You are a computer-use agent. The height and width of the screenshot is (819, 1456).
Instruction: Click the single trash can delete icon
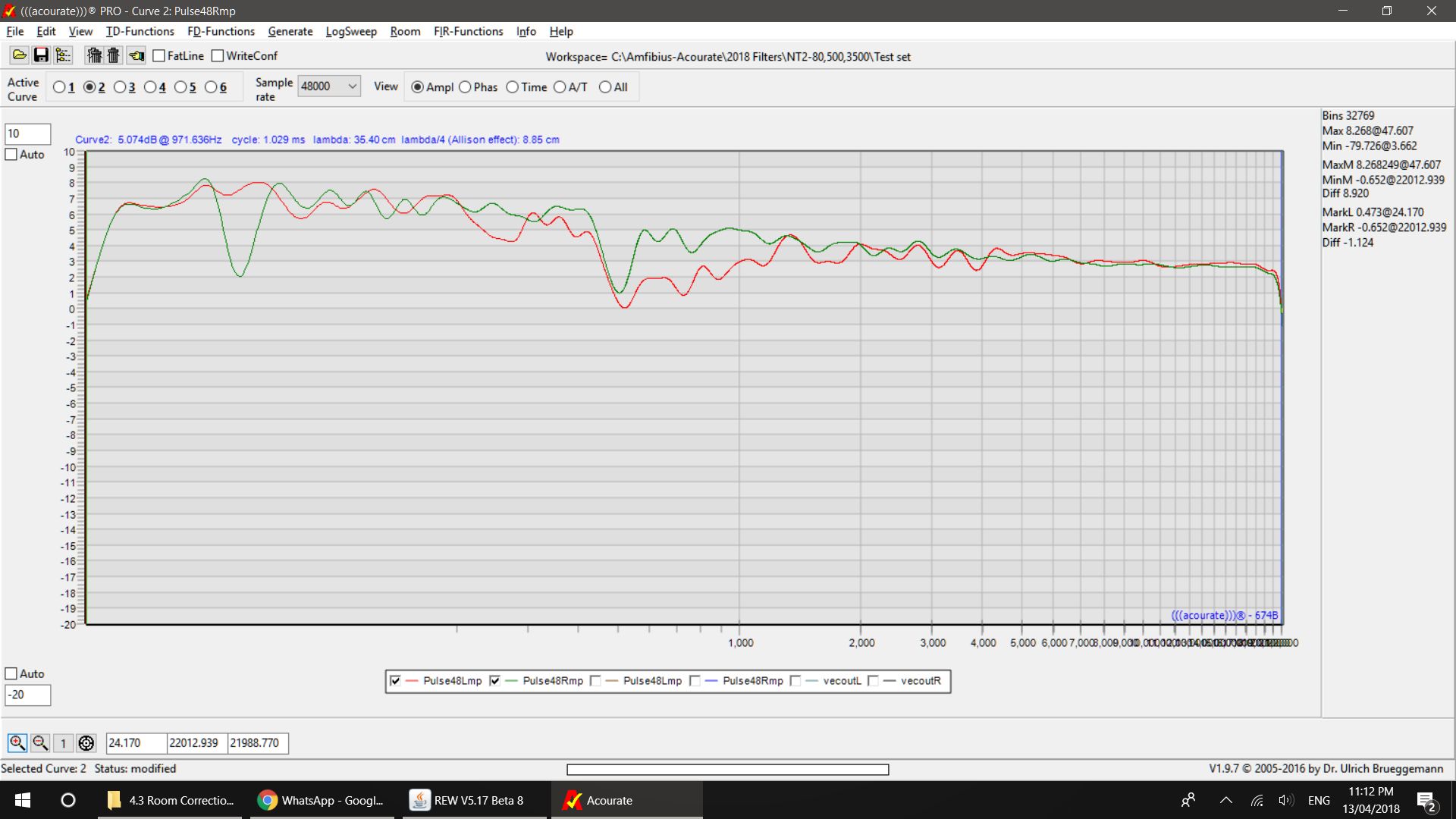[x=113, y=55]
